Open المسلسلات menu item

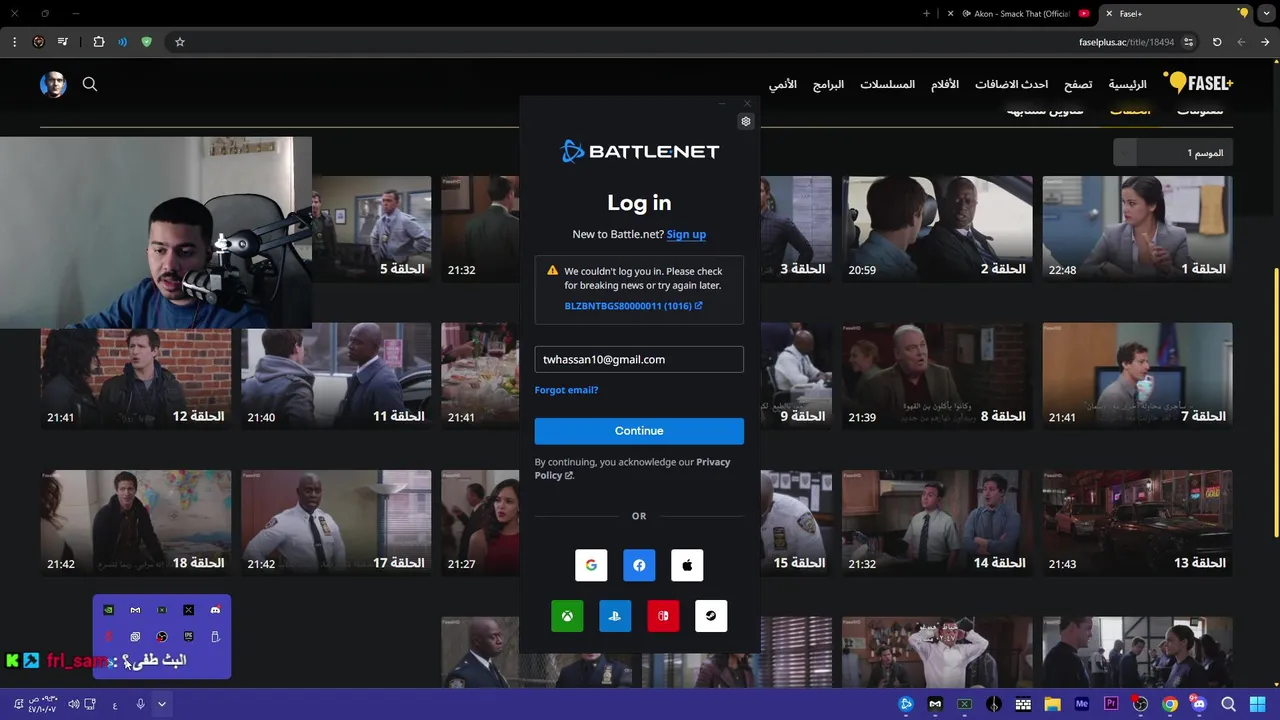(x=888, y=84)
